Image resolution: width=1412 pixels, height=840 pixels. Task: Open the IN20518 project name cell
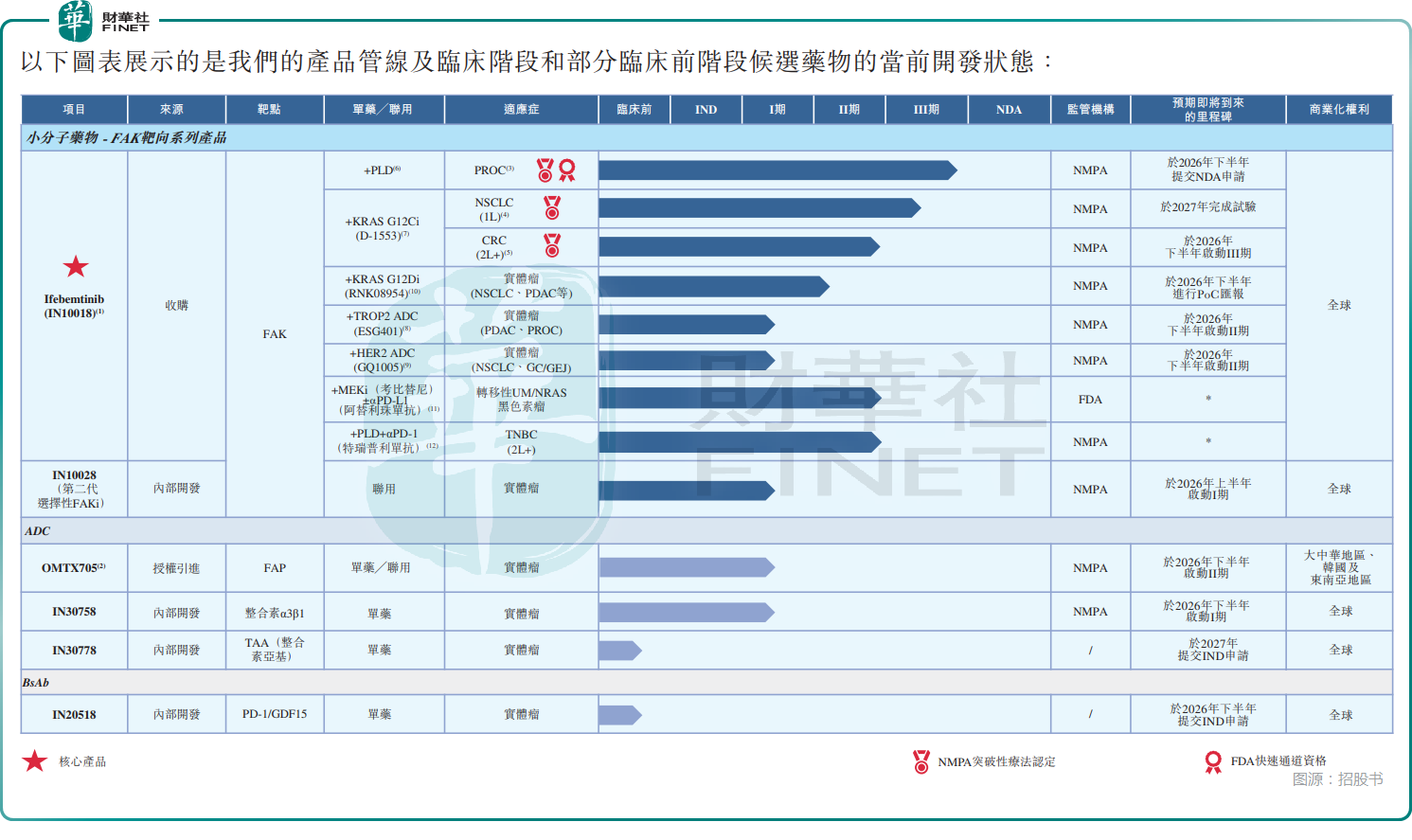[x=74, y=715]
